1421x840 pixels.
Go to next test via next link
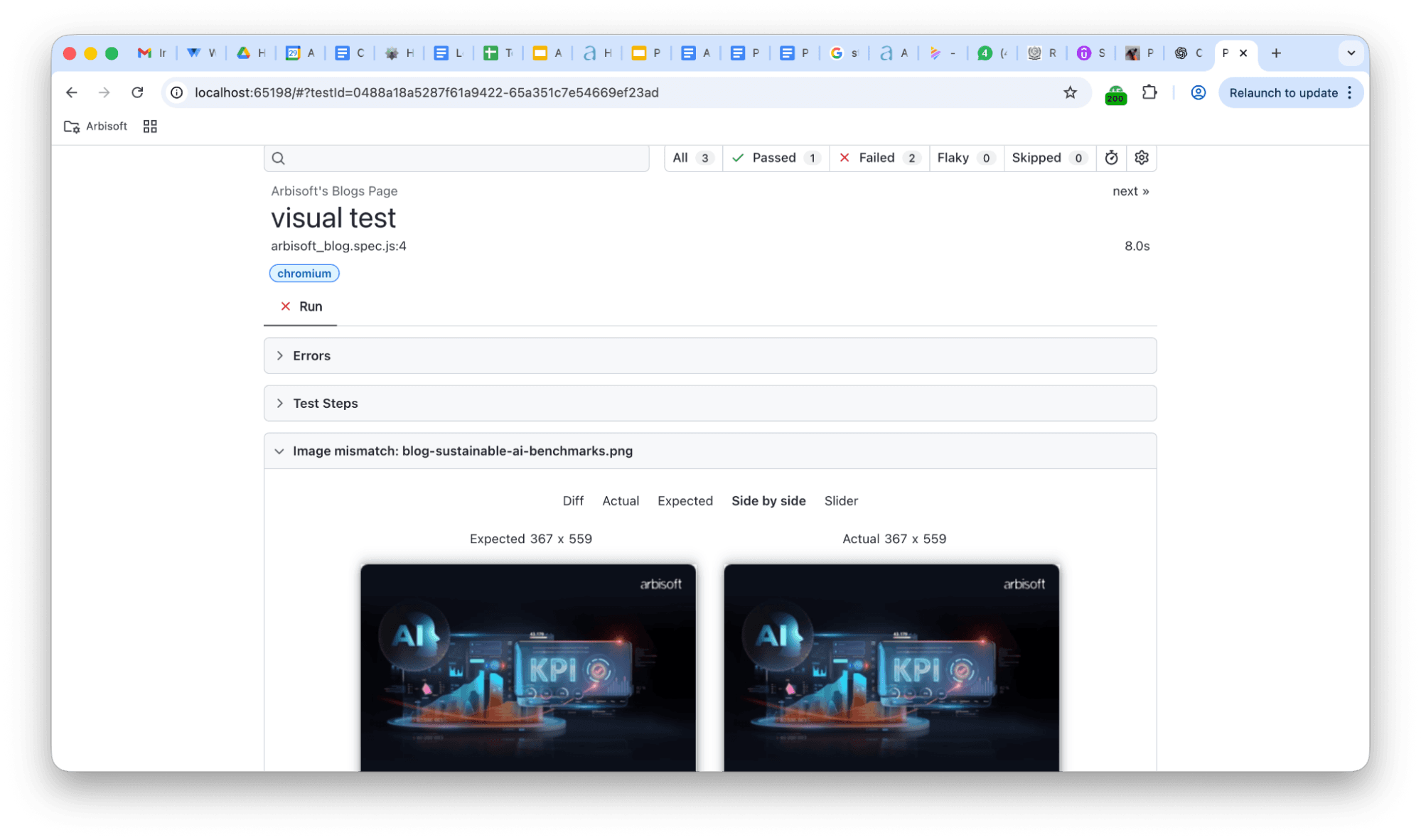(1130, 191)
